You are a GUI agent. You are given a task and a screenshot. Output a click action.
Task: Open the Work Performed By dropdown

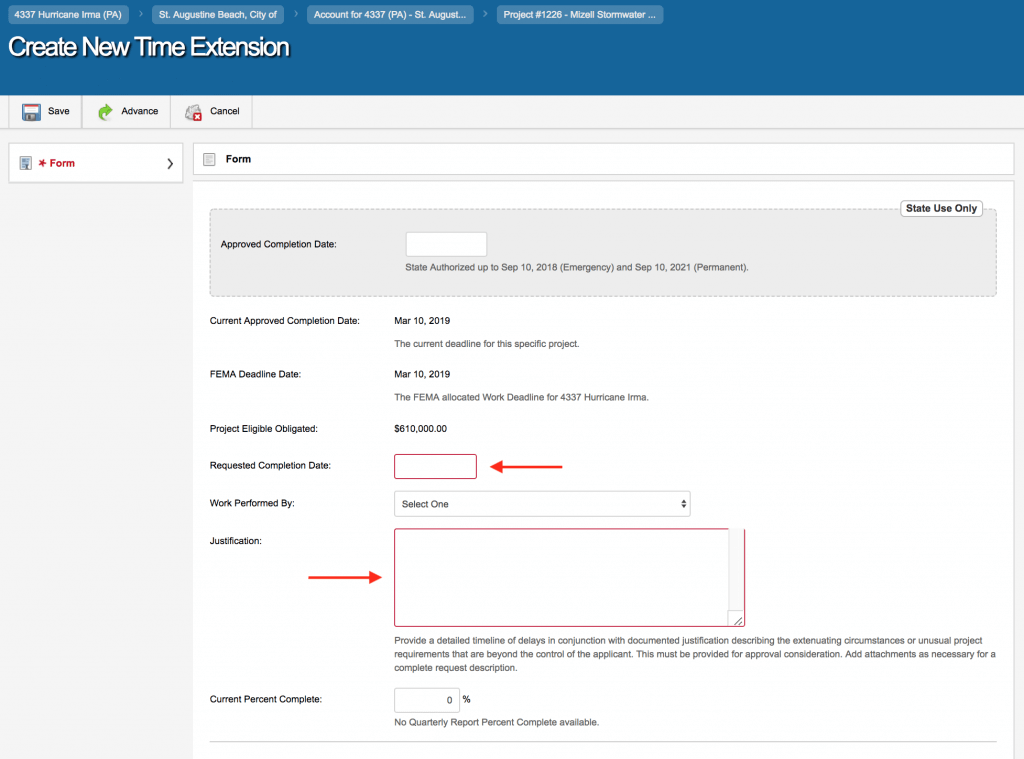(542, 504)
